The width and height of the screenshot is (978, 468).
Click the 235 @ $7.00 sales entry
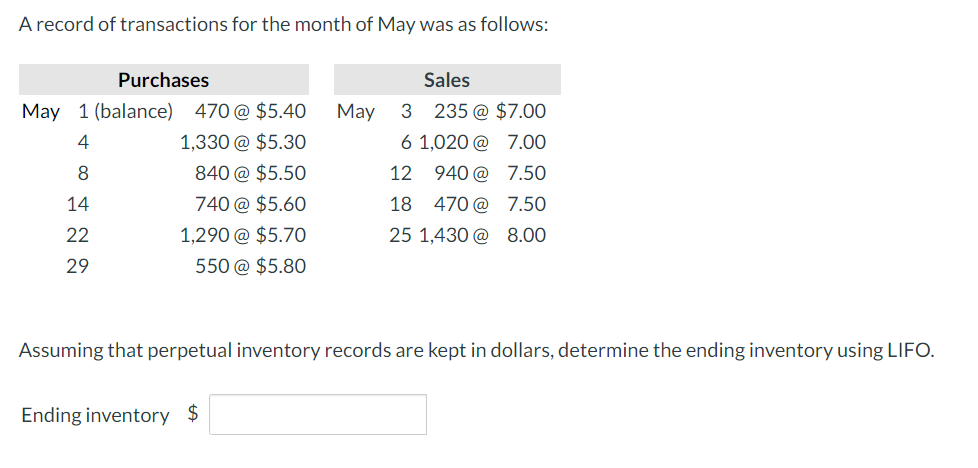(490, 111)
